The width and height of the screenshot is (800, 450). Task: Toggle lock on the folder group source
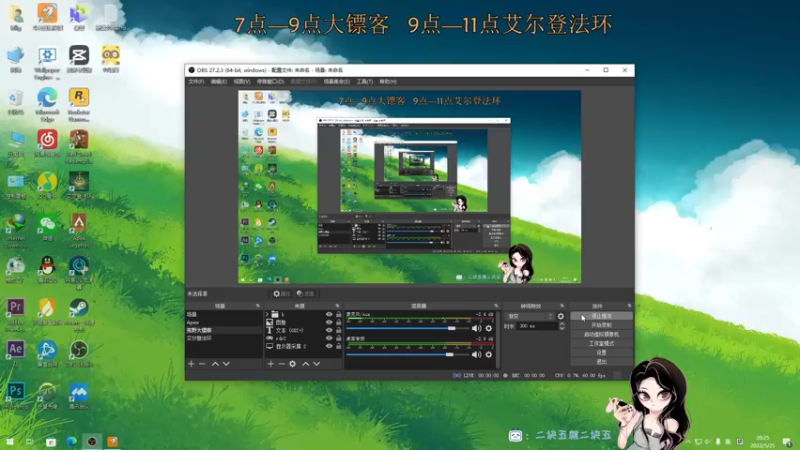tap(338, 314)
